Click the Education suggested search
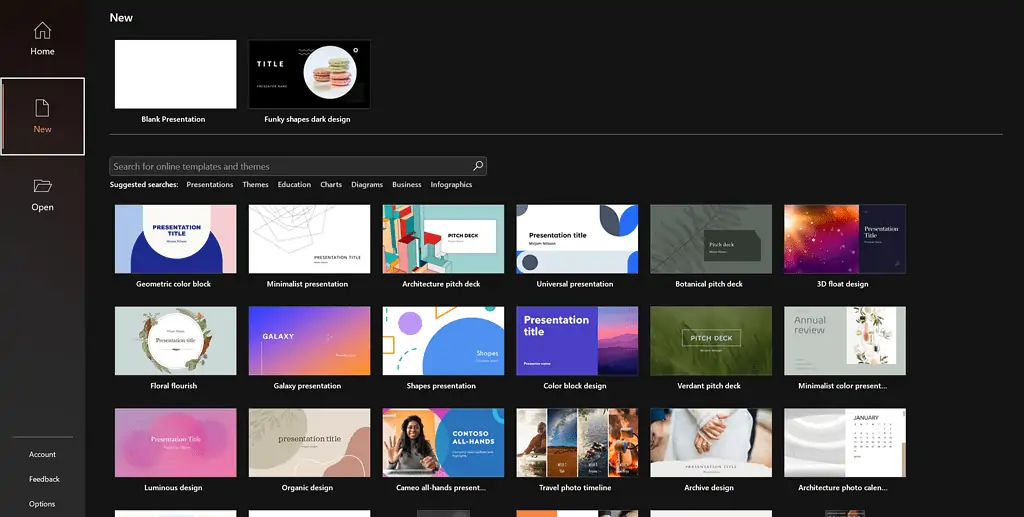This screenshot has width=1024, height=517. pos(294,185)
